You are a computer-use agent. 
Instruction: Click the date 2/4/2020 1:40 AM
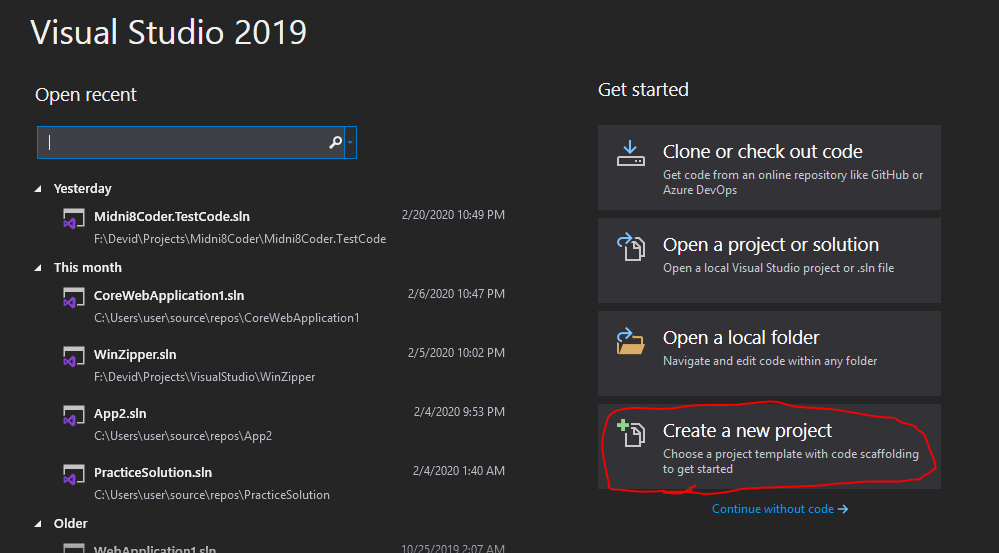pyautogui.click(x=459, y=471)
